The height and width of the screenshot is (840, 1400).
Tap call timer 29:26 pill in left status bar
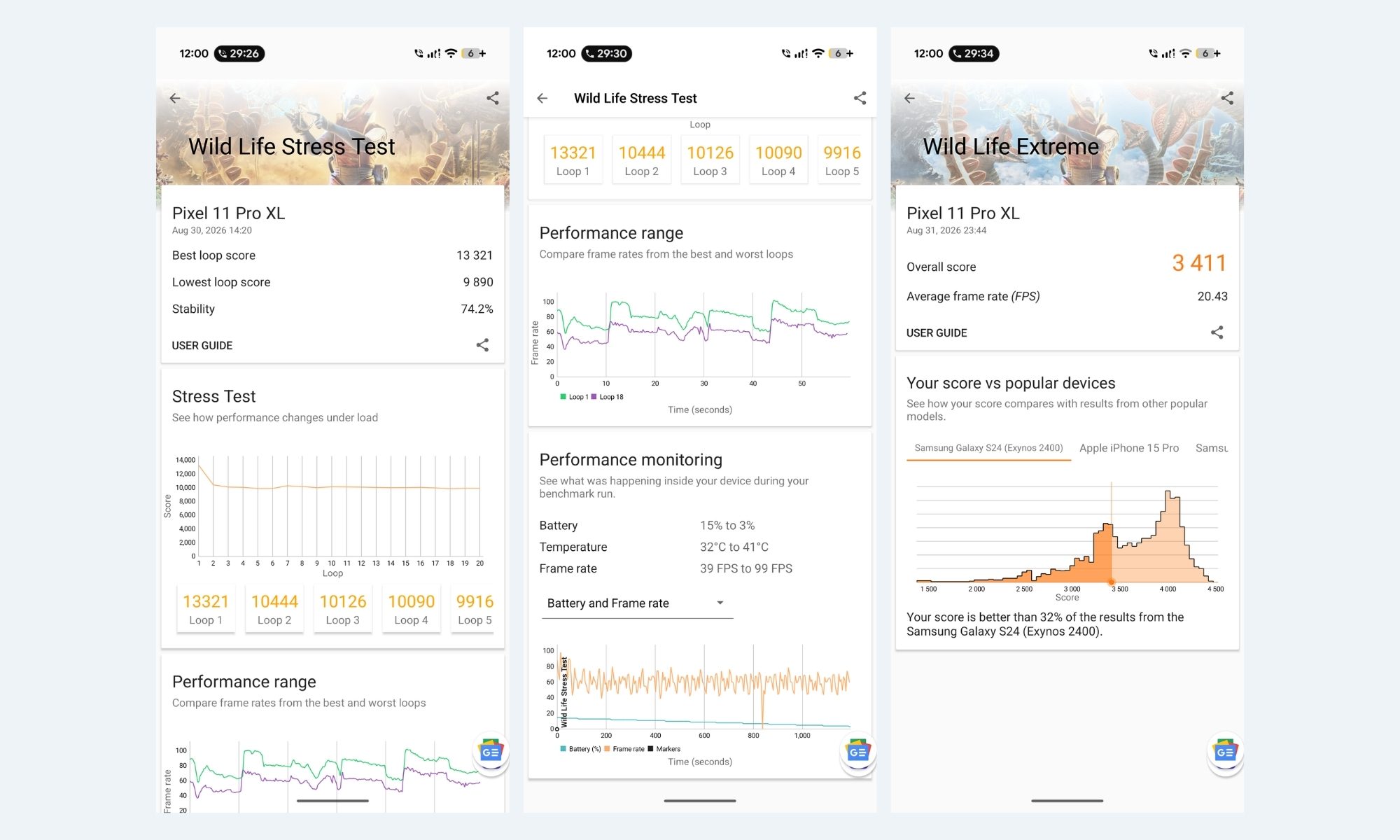click(x=239, y=53)
